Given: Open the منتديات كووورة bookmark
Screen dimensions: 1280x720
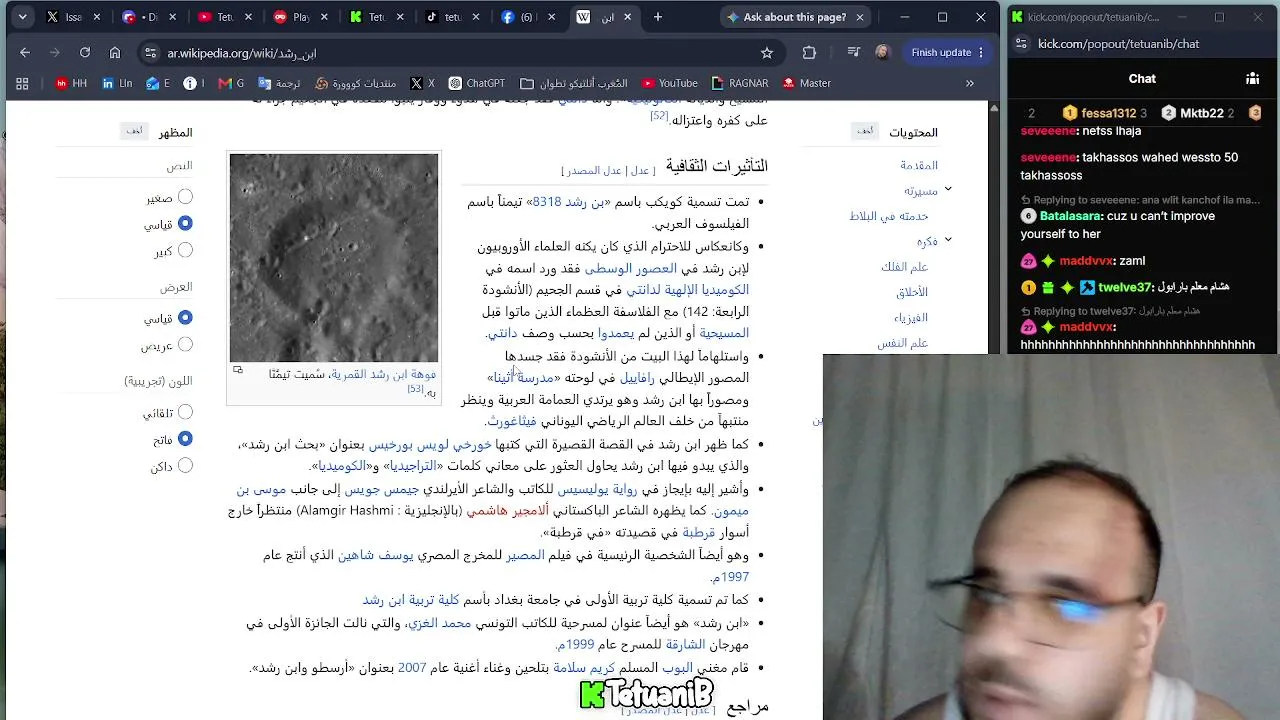Looking at the screenshot, I should [x=355, y=83].
